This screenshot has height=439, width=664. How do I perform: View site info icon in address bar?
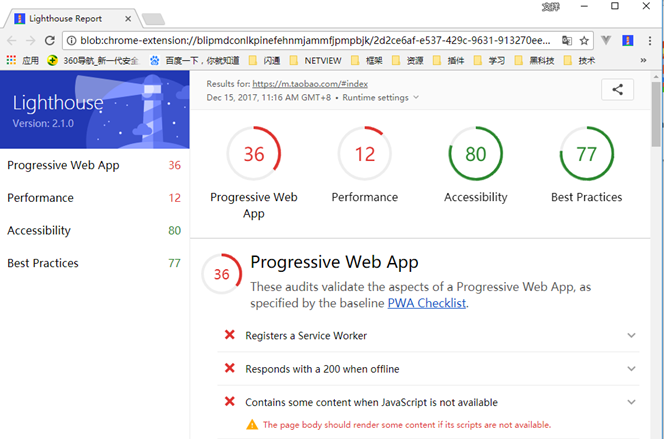pyautogui.click(x=72, y=41)
